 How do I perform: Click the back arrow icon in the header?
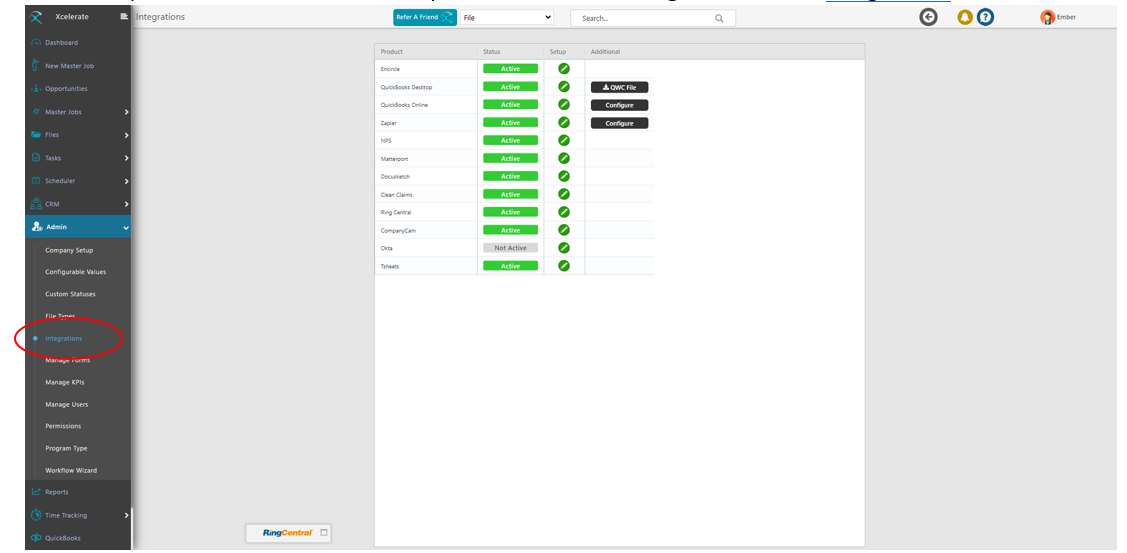coord(929,17)
